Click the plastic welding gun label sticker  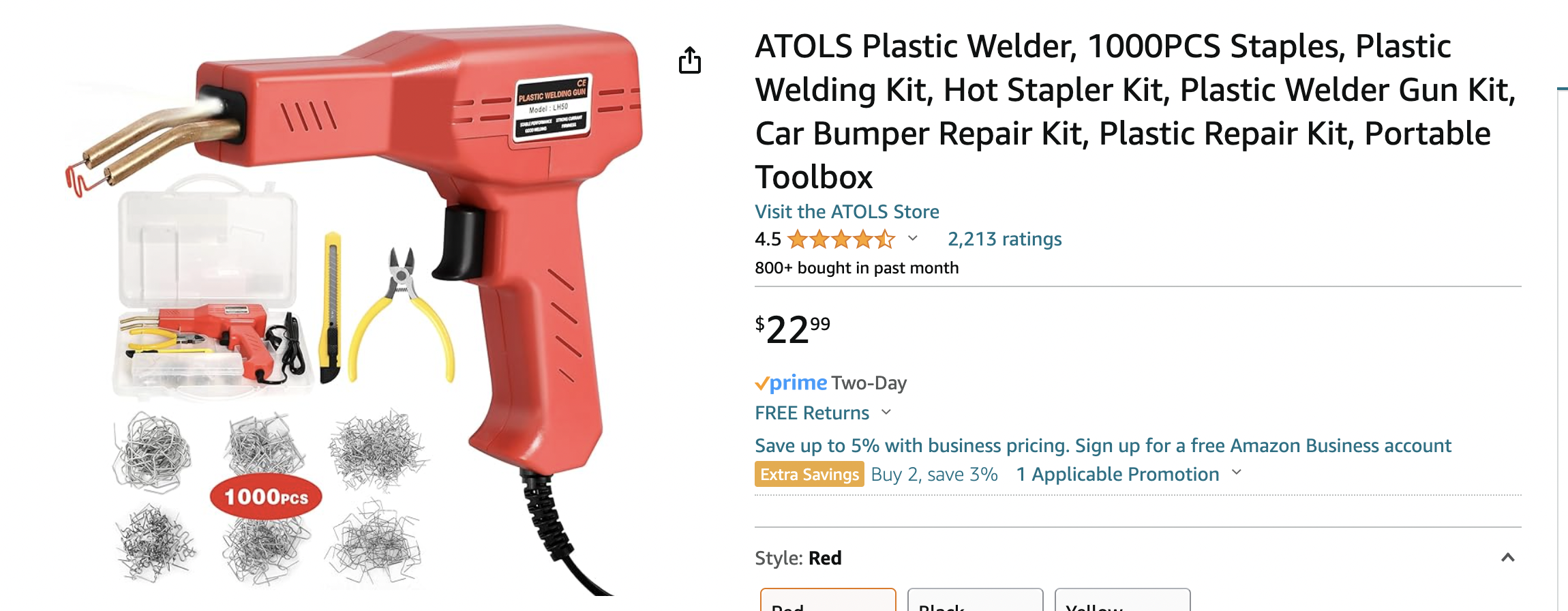[552, 107]
